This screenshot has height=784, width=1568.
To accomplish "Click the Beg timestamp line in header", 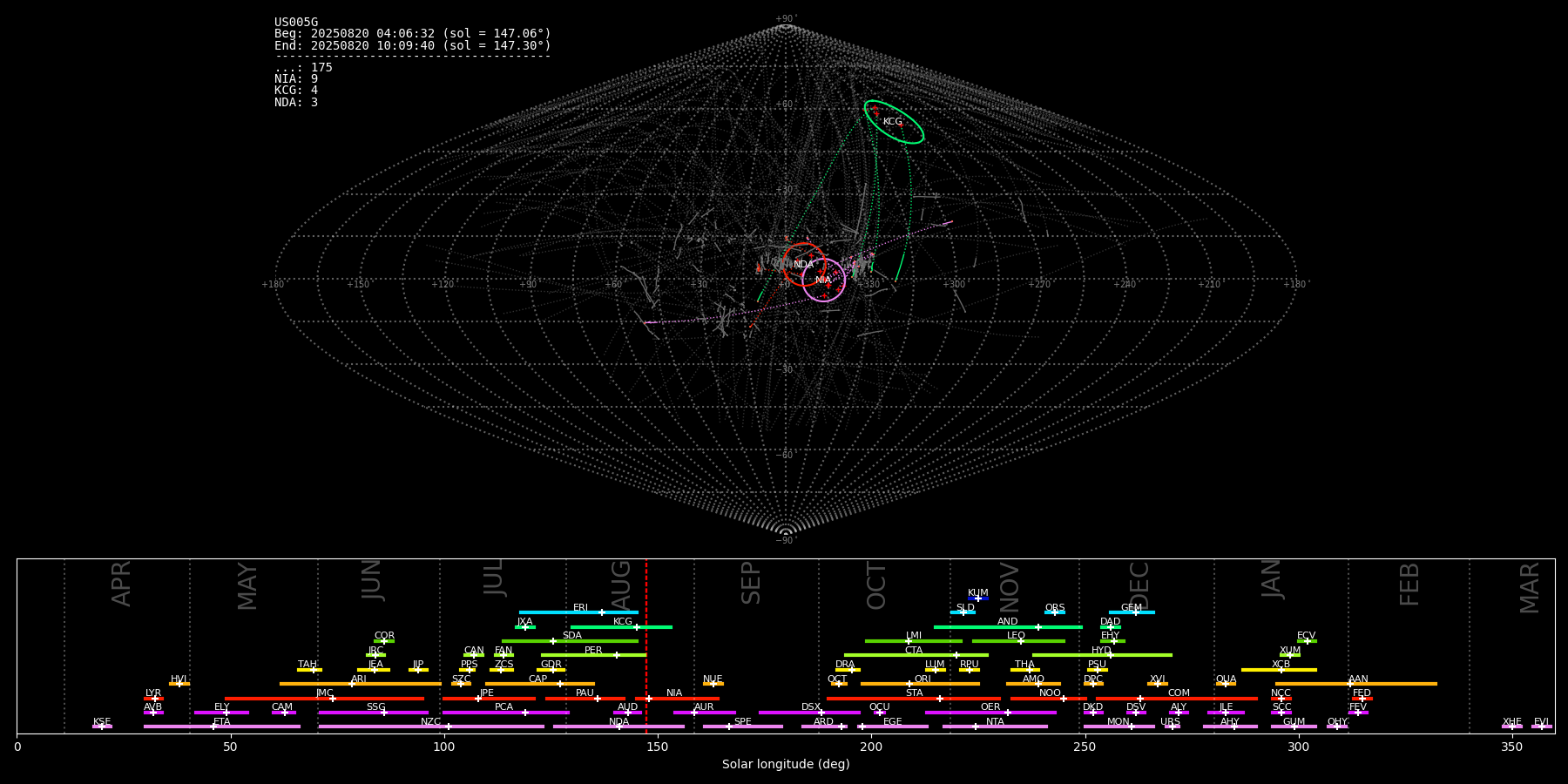I will point(413,34).
